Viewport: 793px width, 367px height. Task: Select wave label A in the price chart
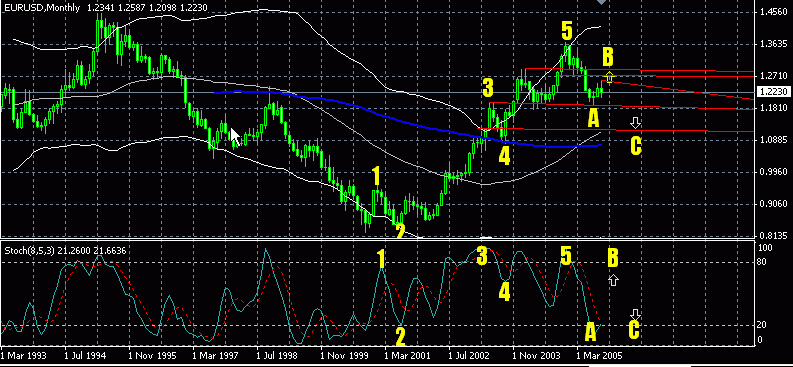pyautogui.click(x=593, y=118)
